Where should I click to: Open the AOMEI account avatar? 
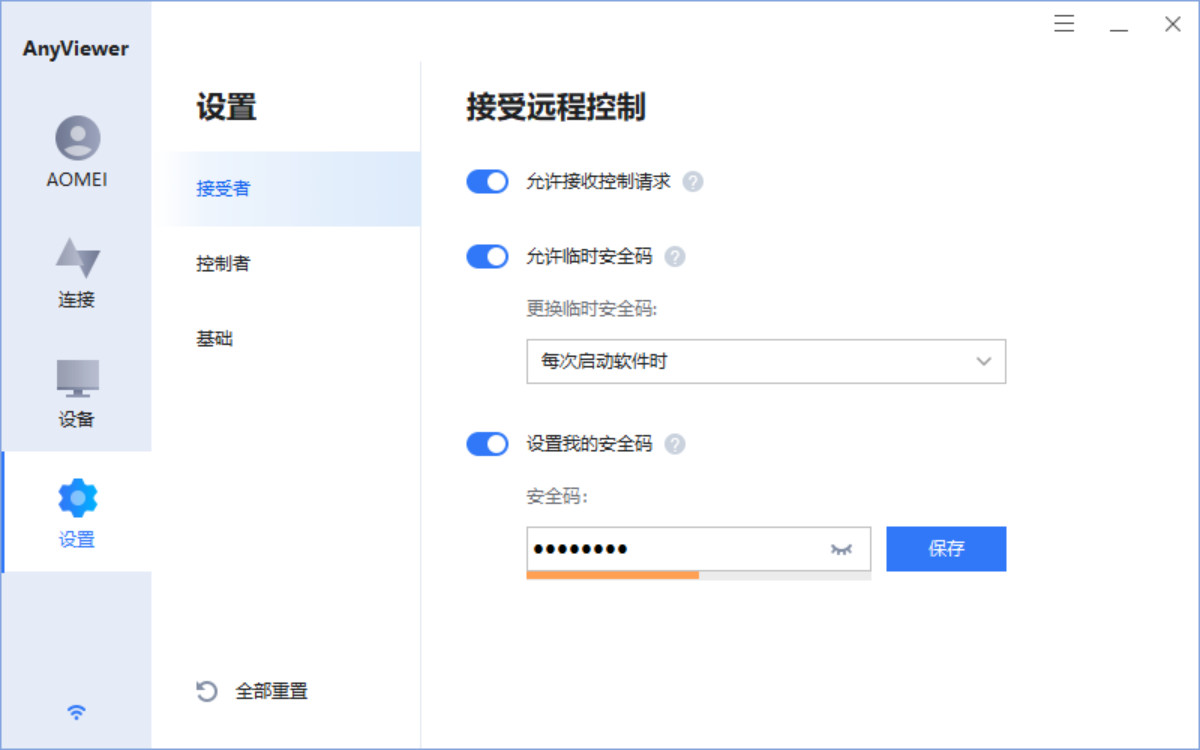(77, 139)
